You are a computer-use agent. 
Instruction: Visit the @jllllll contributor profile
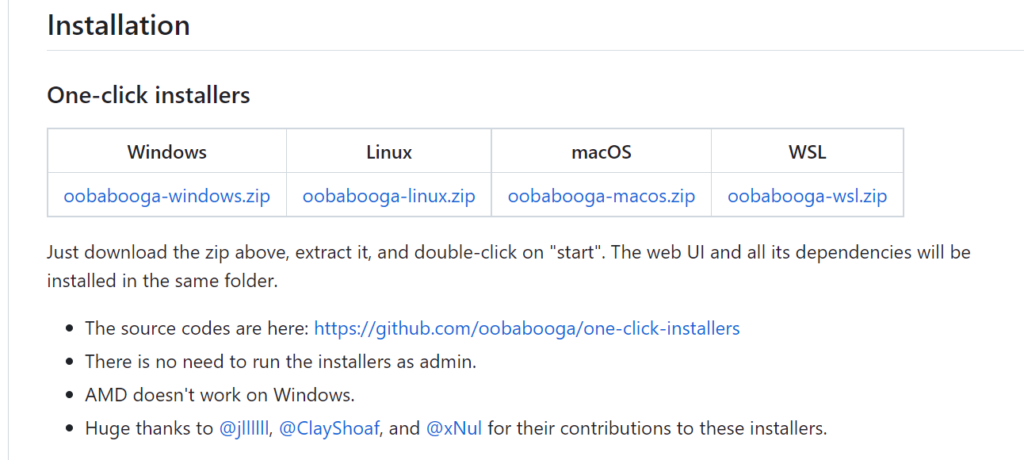tap(244, 429)
